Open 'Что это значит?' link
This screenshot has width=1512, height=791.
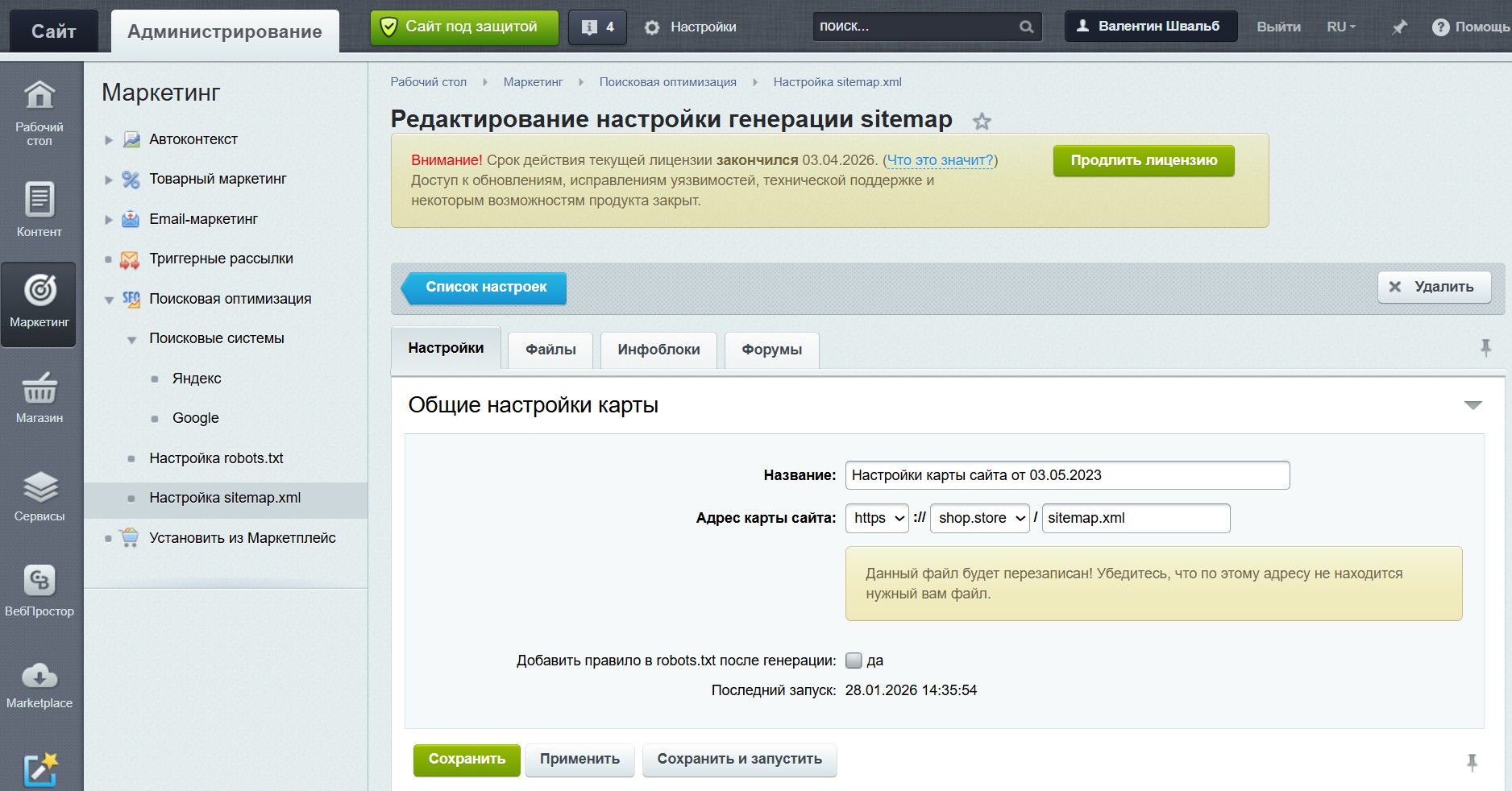tap(940, 160)
